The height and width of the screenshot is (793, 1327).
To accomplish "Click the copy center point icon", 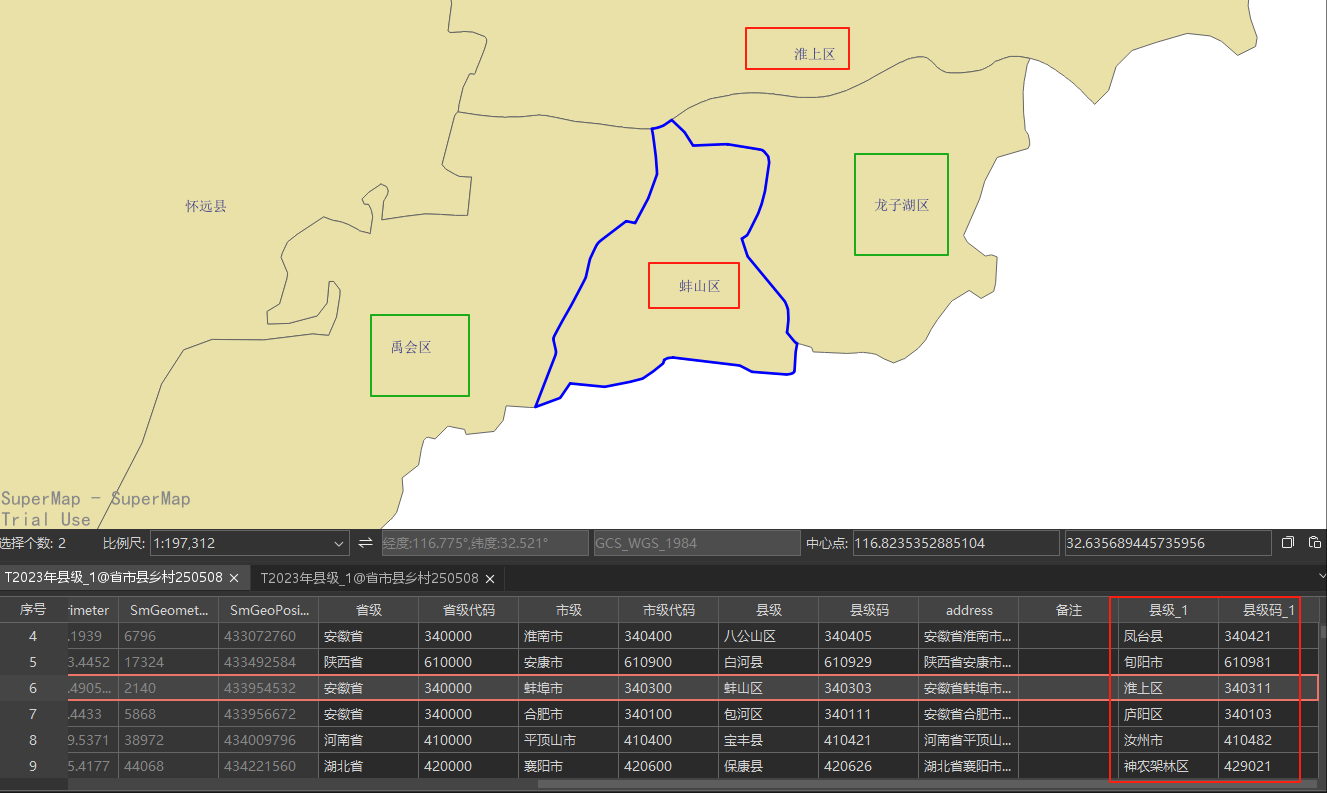I will coord(1288,543).
